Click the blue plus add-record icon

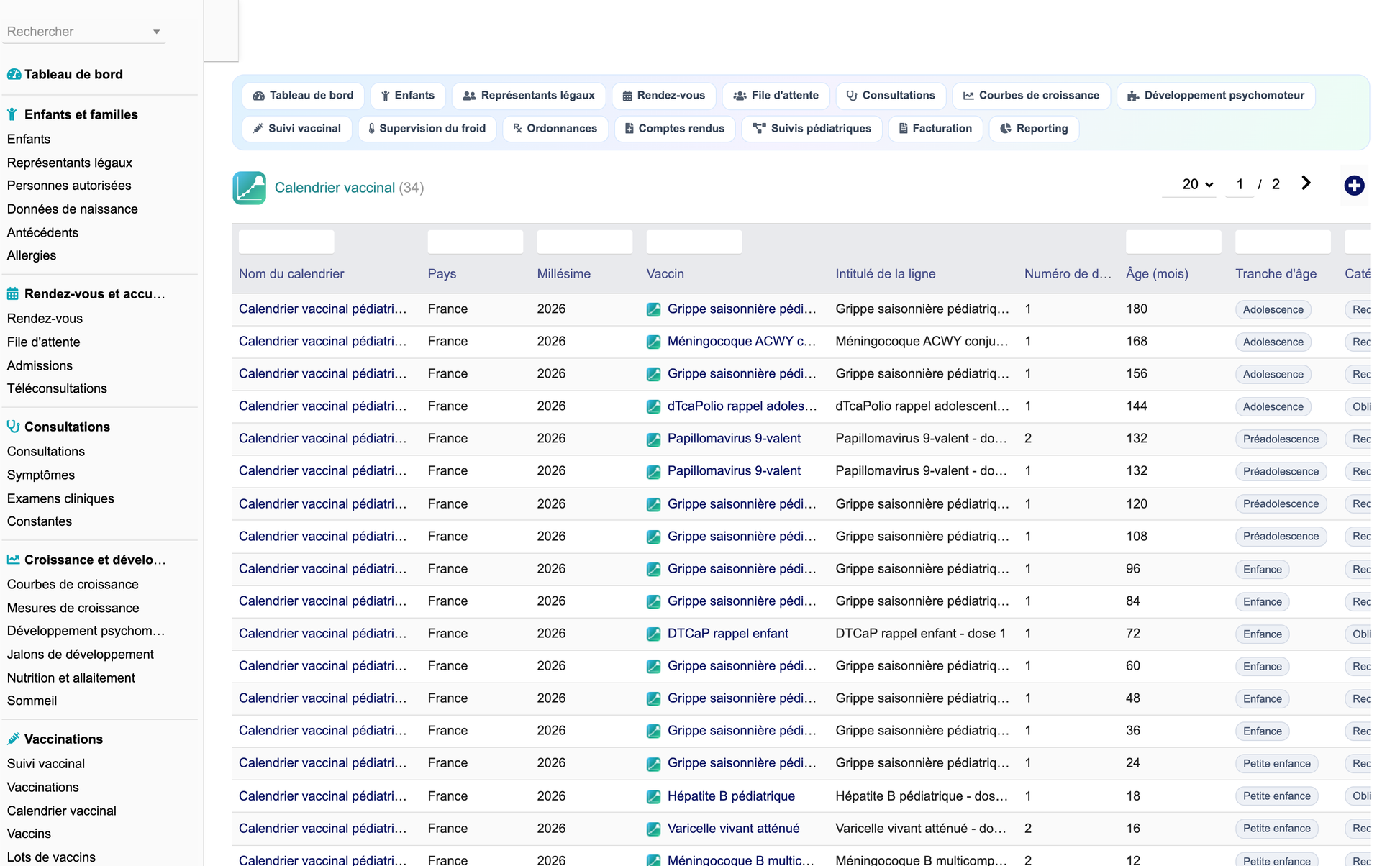pyautogui.click(x=1354, y=186)
